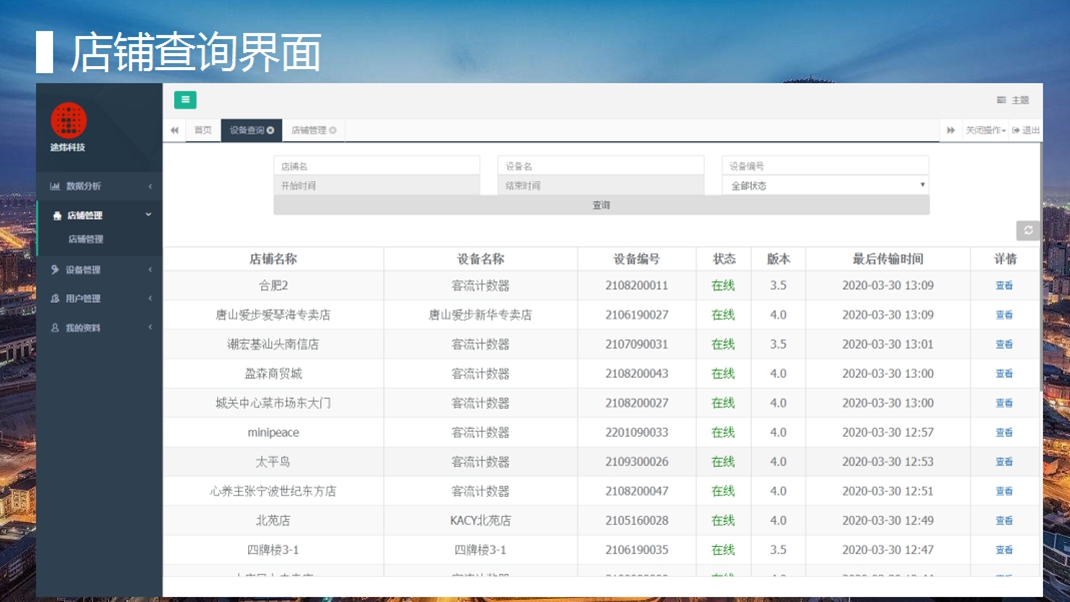The height and width of the screenshot is (602, 1070).
Task: Open the 全部状态 status dropdown
Action: tap(825, 186)
